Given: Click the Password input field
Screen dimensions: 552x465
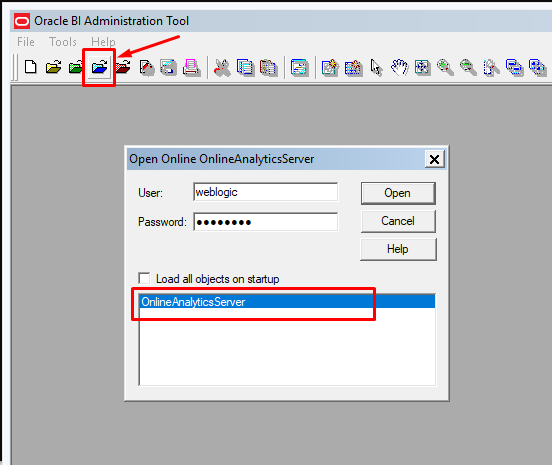Looking at the screenshot, I should pyautogui.click(x=265, y=222).
